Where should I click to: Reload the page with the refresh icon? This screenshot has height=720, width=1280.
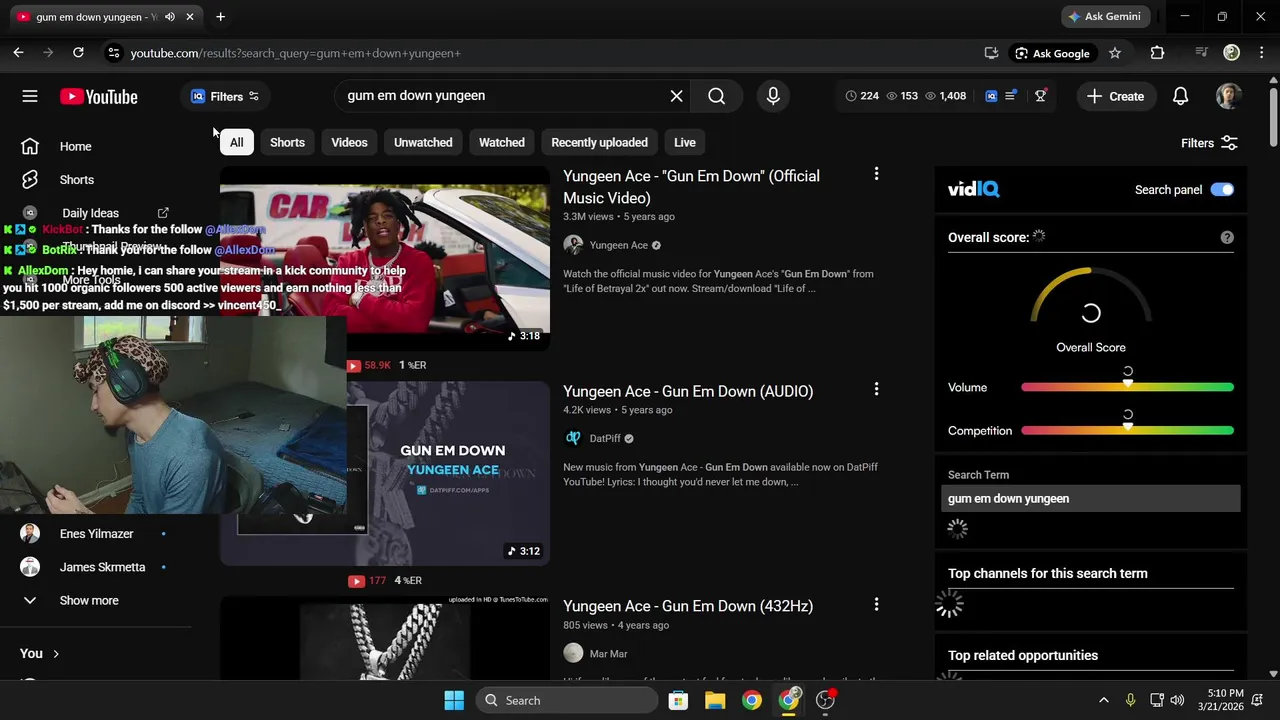(78, 53)
